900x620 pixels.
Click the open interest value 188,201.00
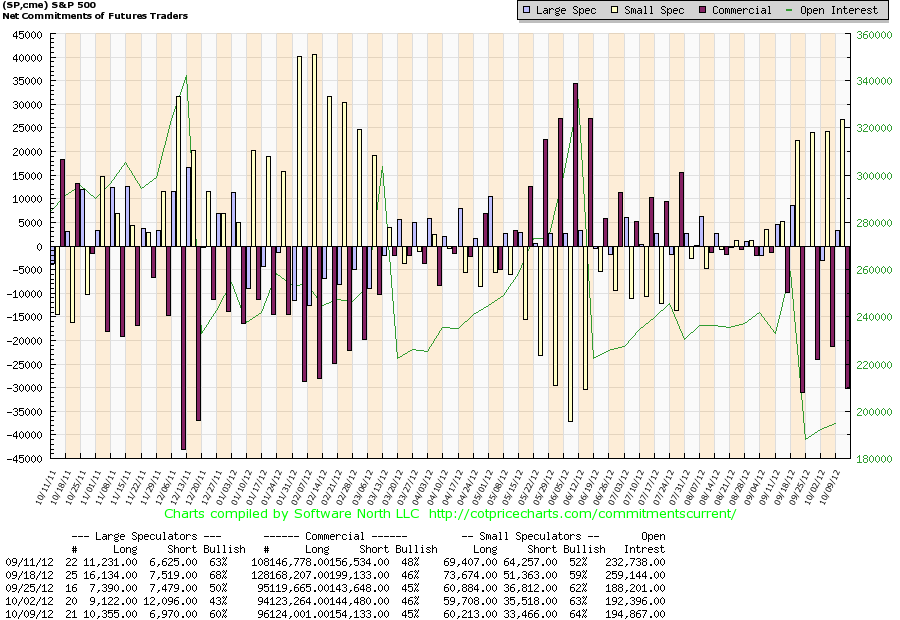[x=635, y=588]
